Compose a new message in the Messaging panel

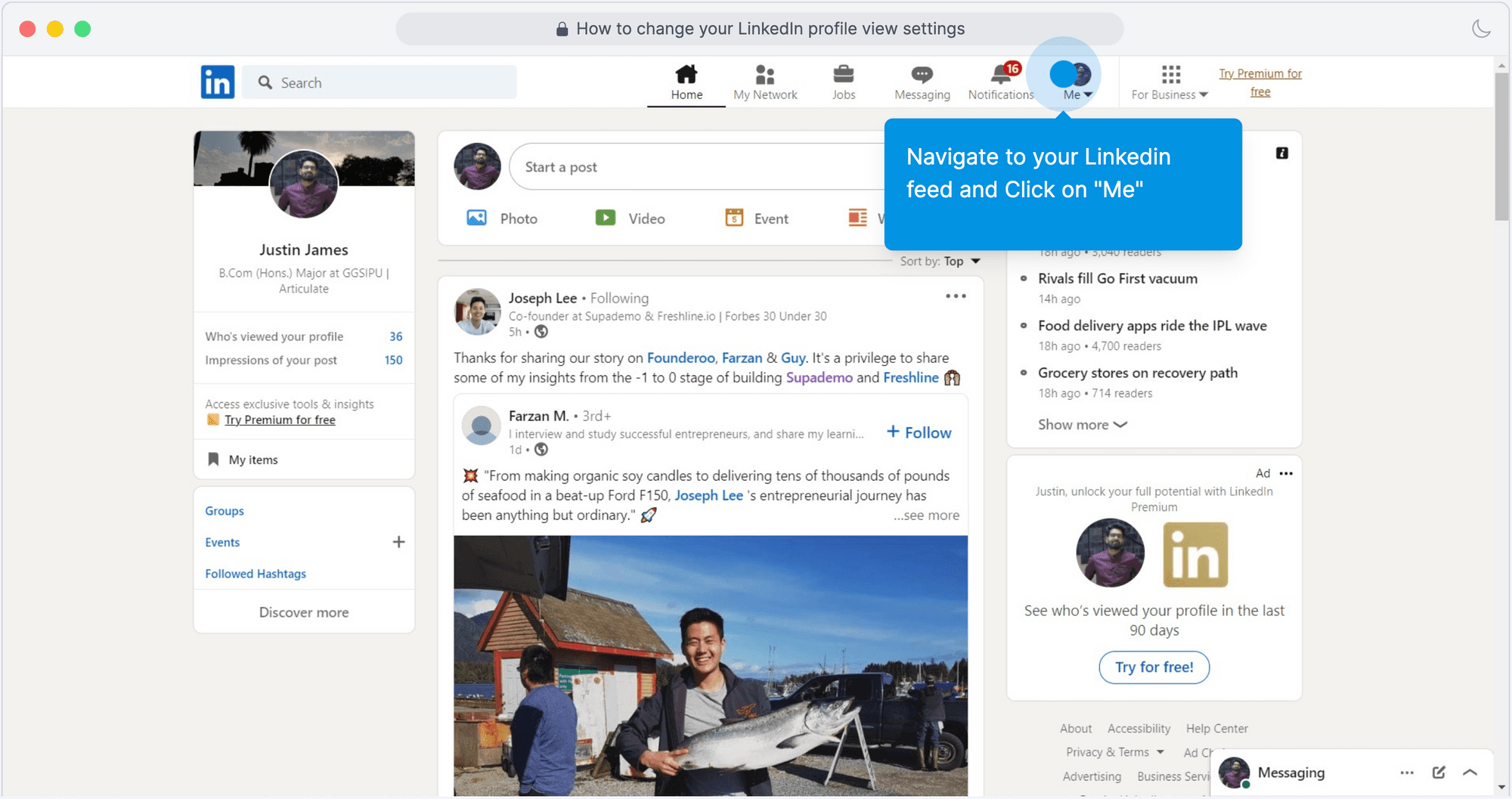tap(1437, 773)
